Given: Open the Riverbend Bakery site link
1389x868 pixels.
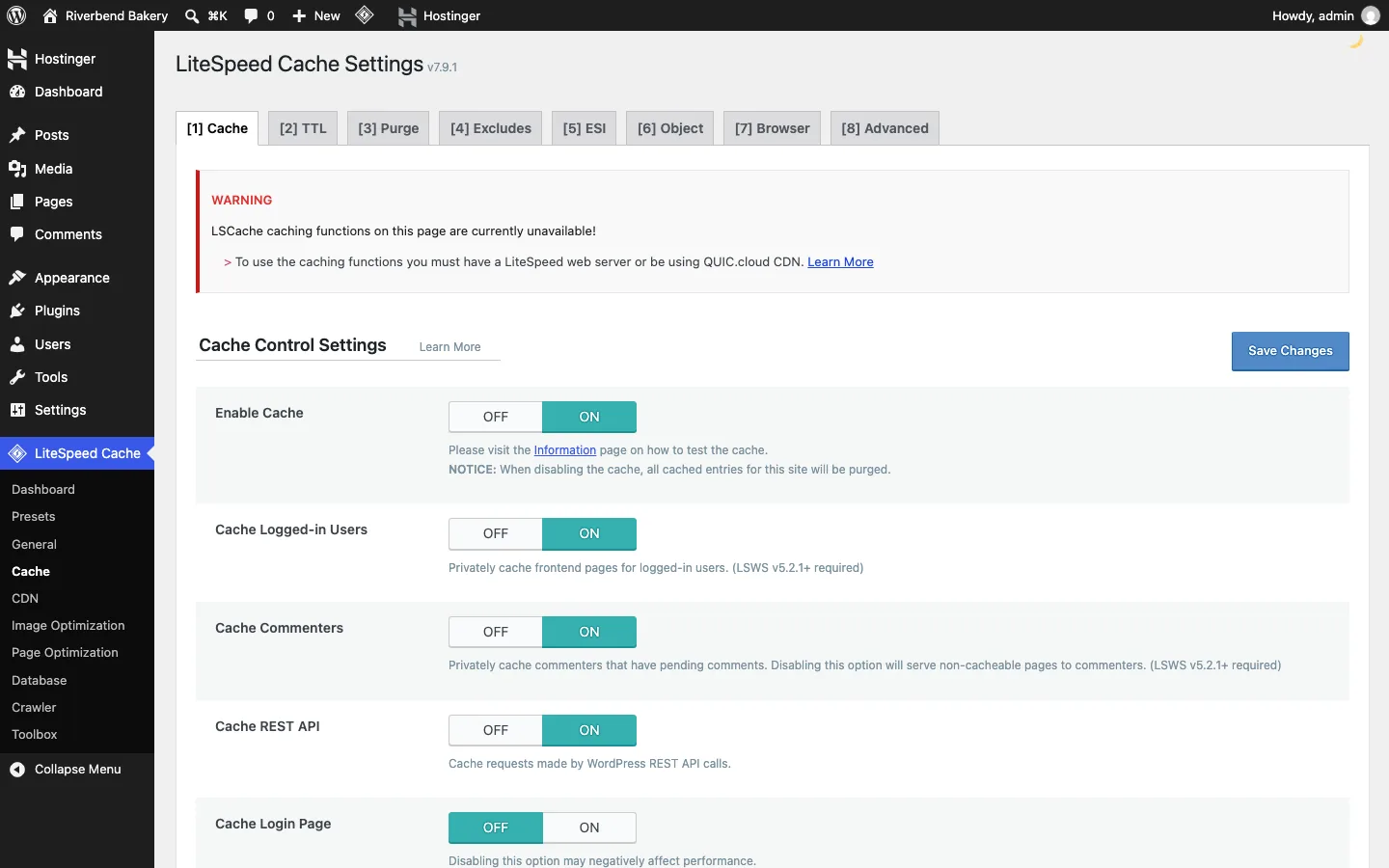Looking at the screenshot, I should coord(106,15).
